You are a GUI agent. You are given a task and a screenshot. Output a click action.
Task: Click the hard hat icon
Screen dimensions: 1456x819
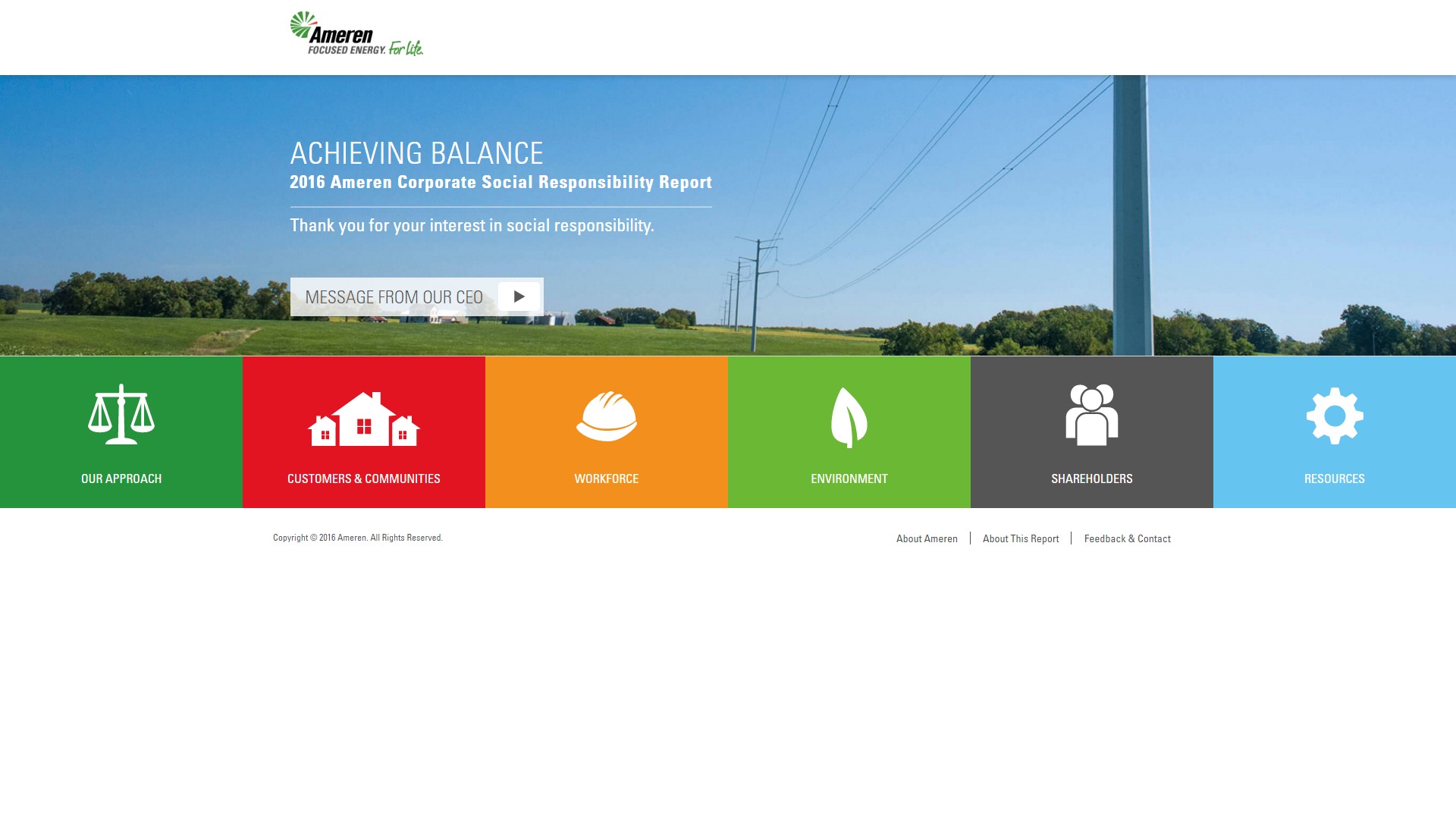point(607,416)
